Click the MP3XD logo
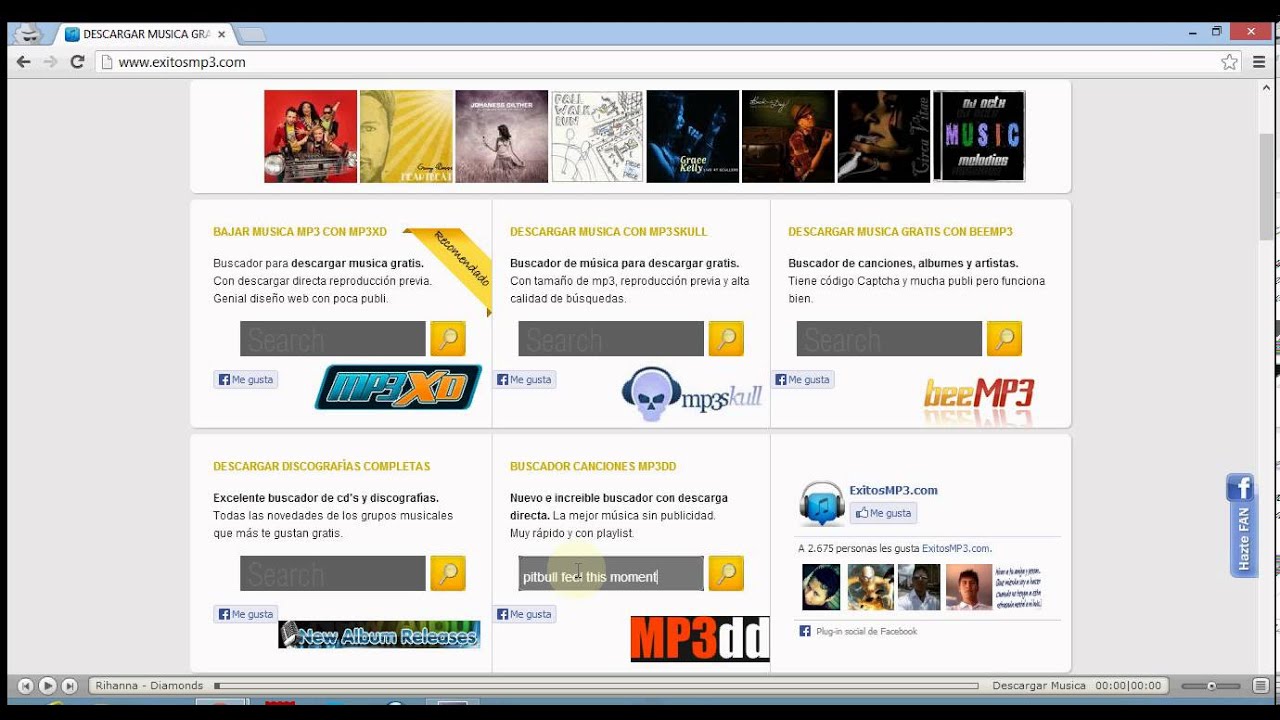 pyautogui.click(x=398, y=388)
